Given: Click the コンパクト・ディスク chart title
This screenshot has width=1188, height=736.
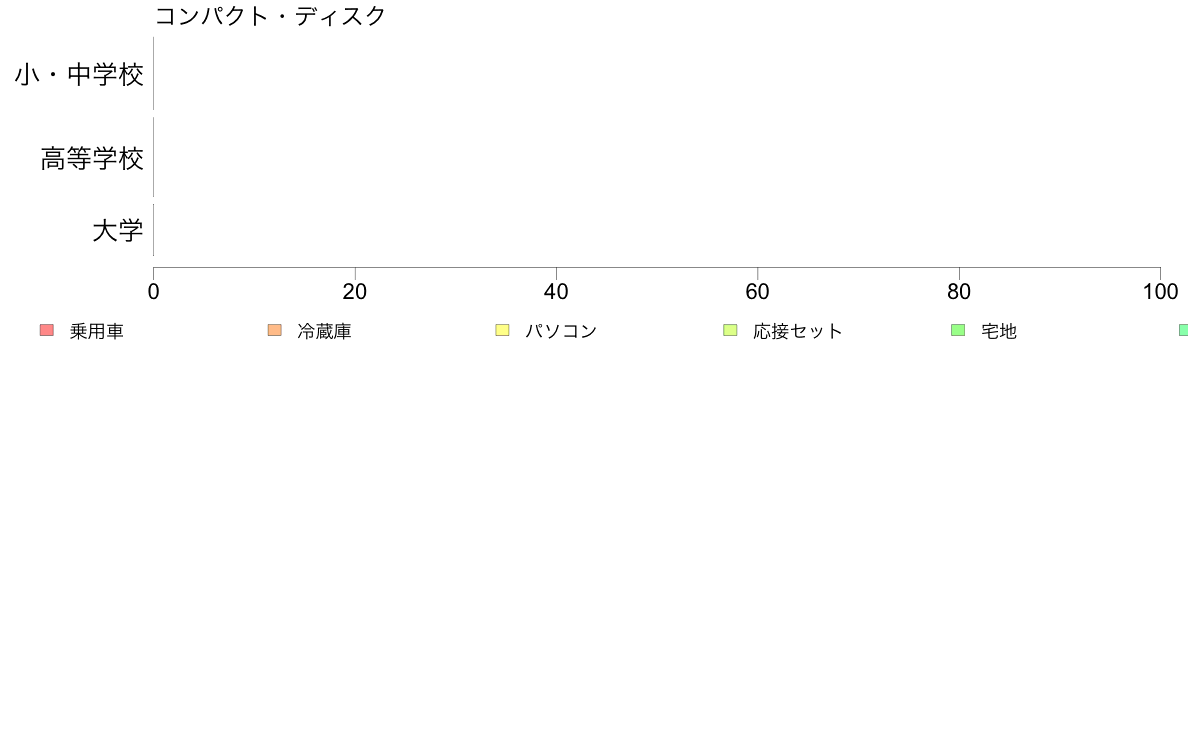Looking at the screenshot, I should click(270, 16).
